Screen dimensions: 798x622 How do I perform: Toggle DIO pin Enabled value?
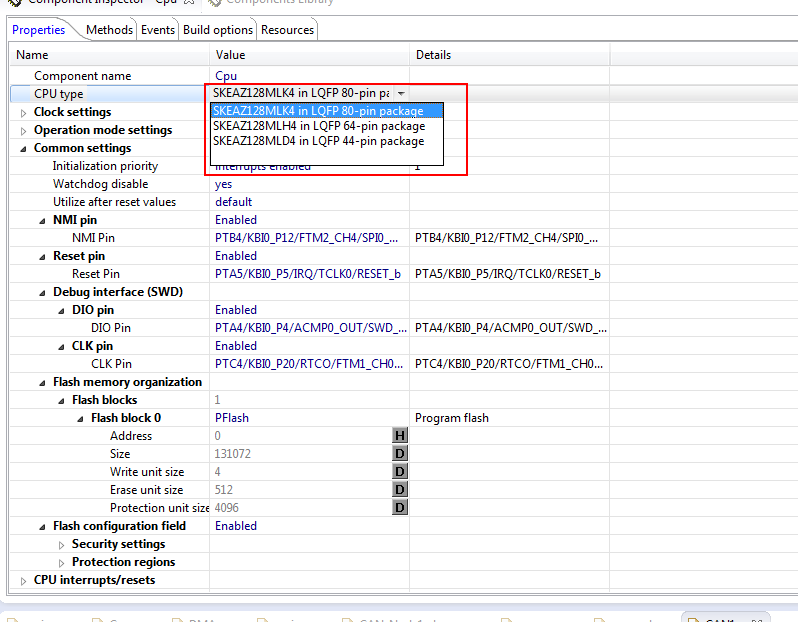click(236, 310)
